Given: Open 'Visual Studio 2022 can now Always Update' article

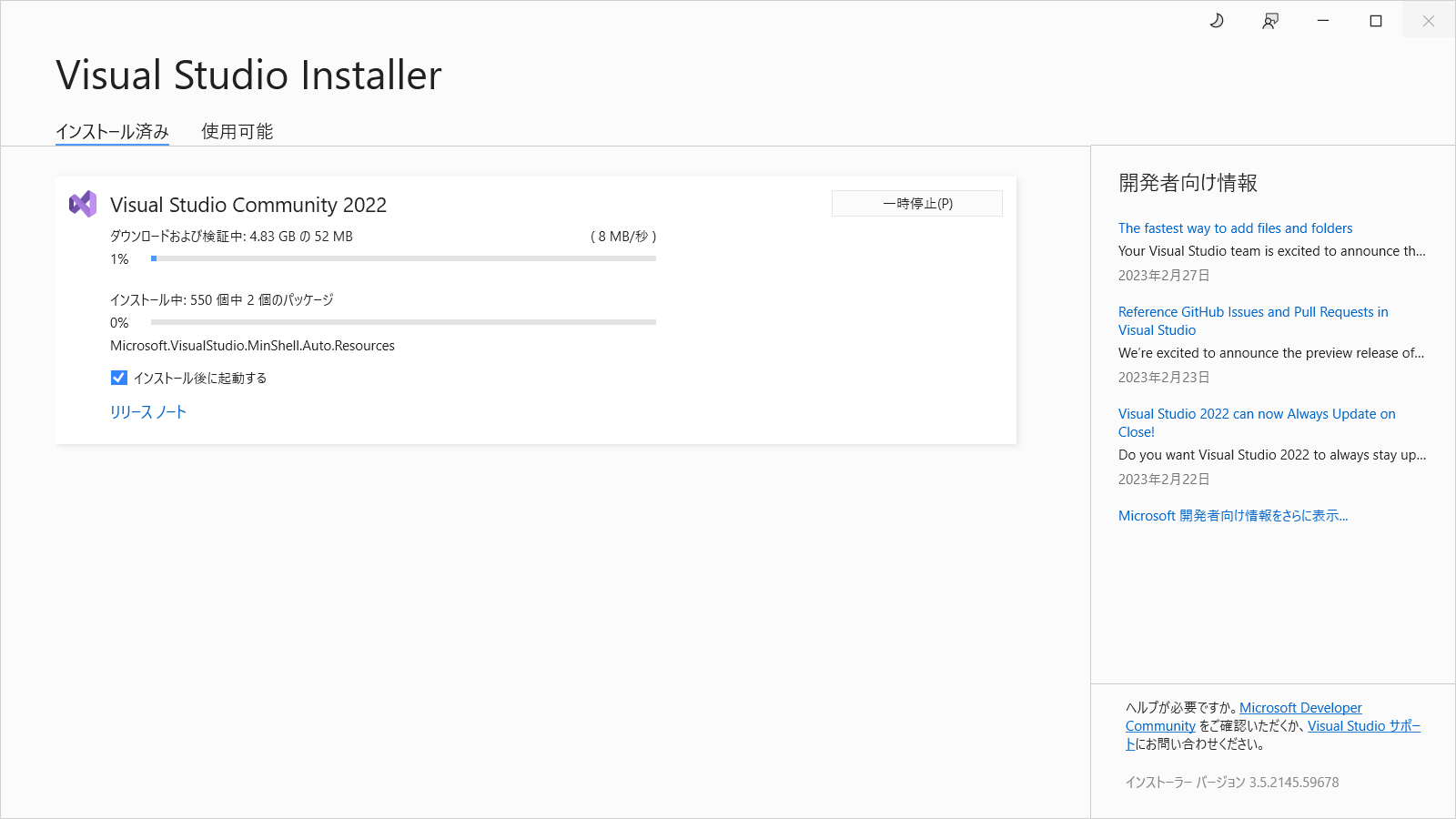Looking at the screenshot, I should click(1257, 423).
